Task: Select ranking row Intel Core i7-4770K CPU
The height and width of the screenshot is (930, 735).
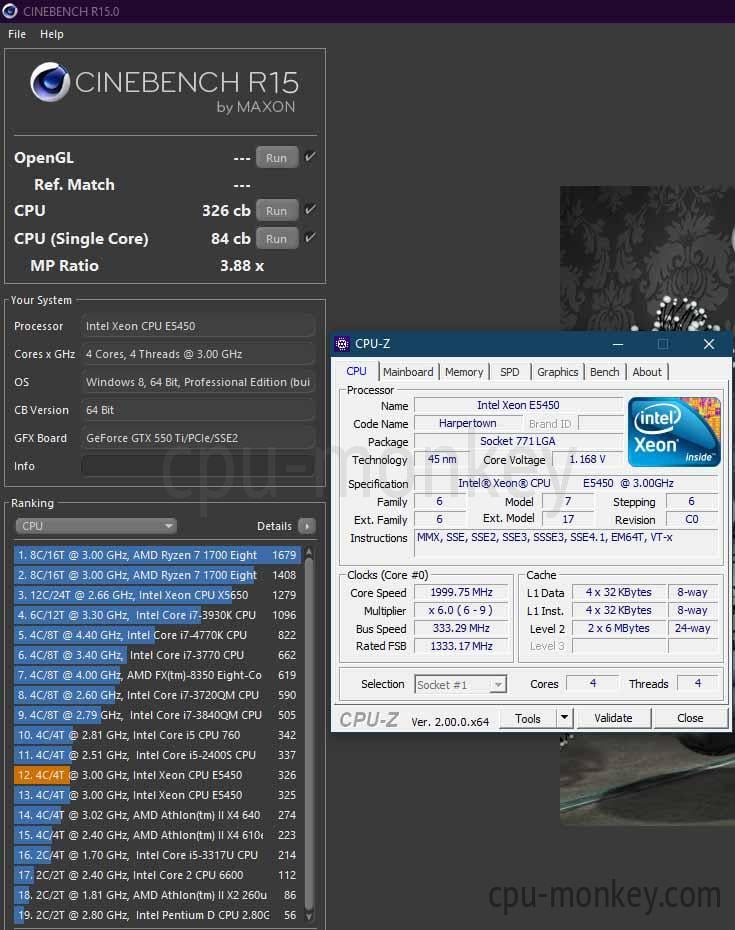Action: pos(157,635)
